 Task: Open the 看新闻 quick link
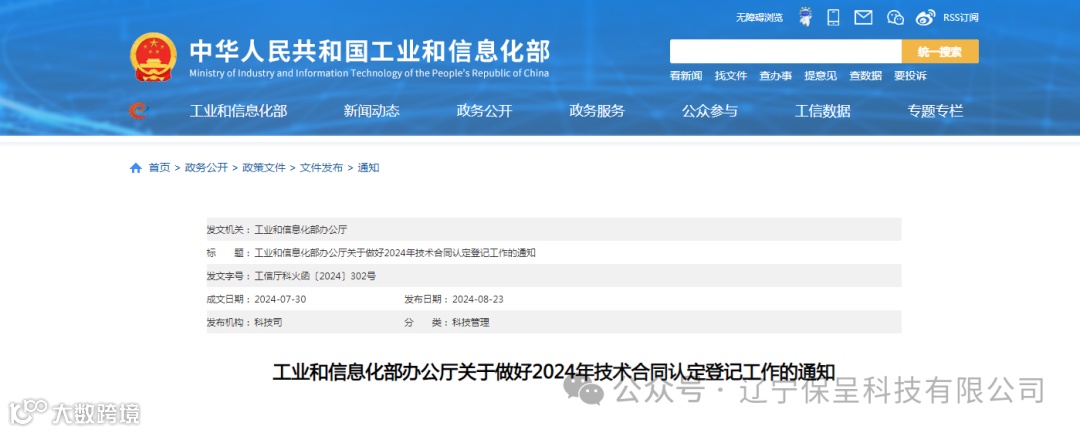tap(686, 76)
